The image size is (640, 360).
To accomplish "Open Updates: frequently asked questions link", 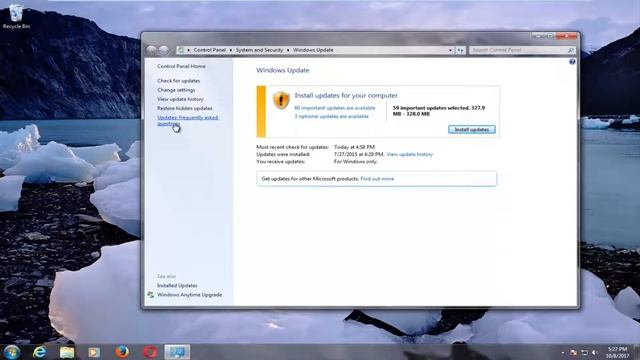I will 187,120.
